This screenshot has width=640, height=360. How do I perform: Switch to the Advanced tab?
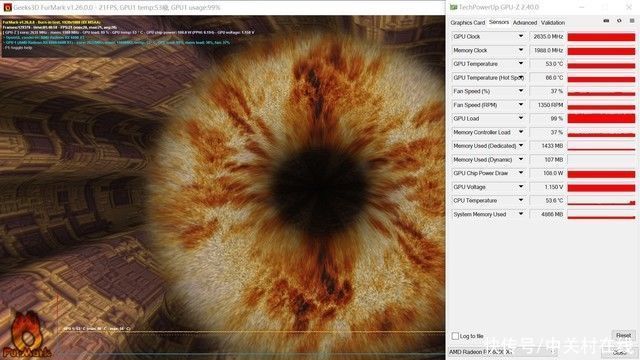[525, 23]
